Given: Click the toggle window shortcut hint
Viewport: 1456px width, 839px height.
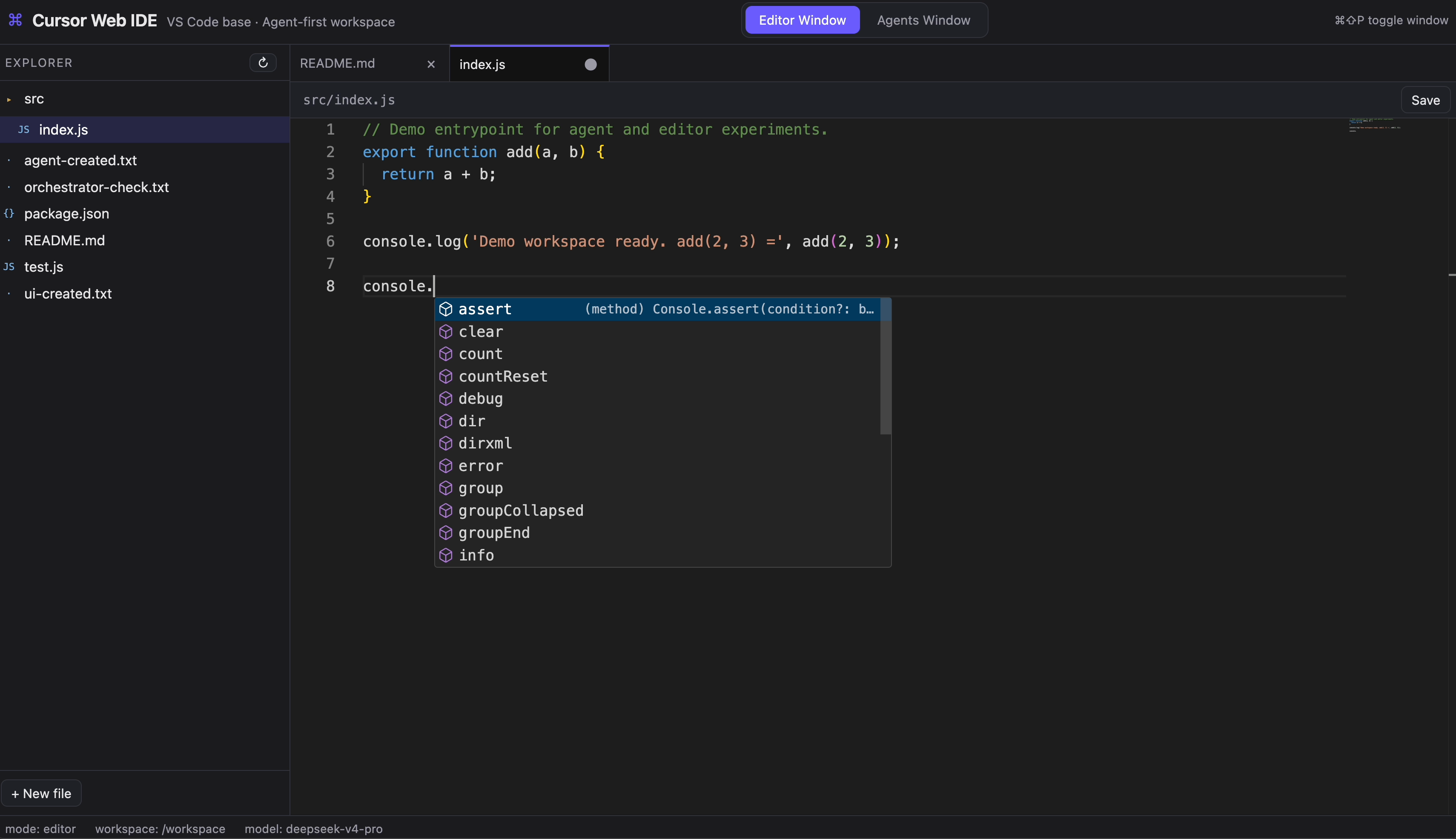Looking at the screenshot, I should point(1391,20).
